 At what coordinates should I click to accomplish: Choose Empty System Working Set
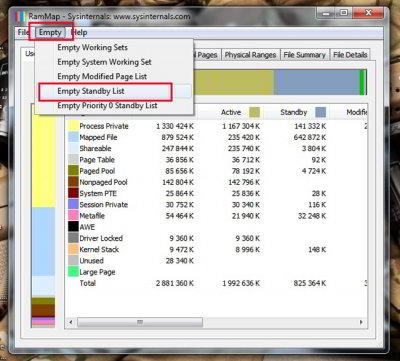[x=104, y=62]
